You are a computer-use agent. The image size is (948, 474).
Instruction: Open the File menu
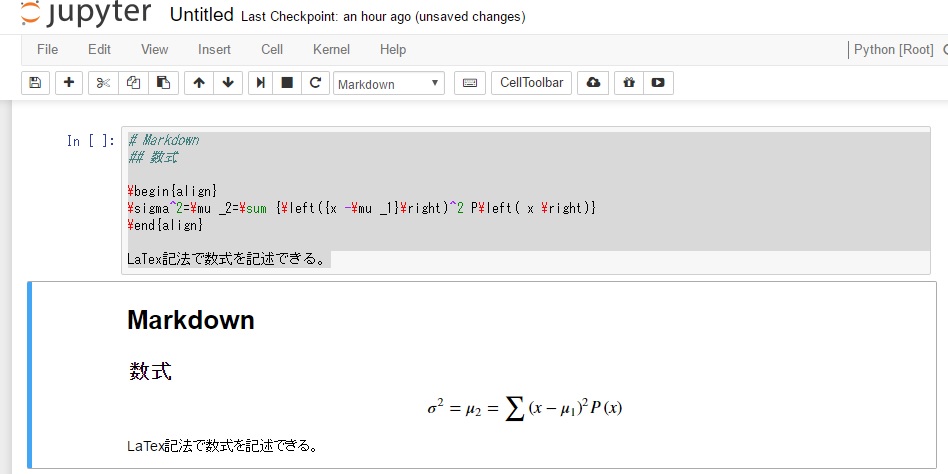pos(47,50)
